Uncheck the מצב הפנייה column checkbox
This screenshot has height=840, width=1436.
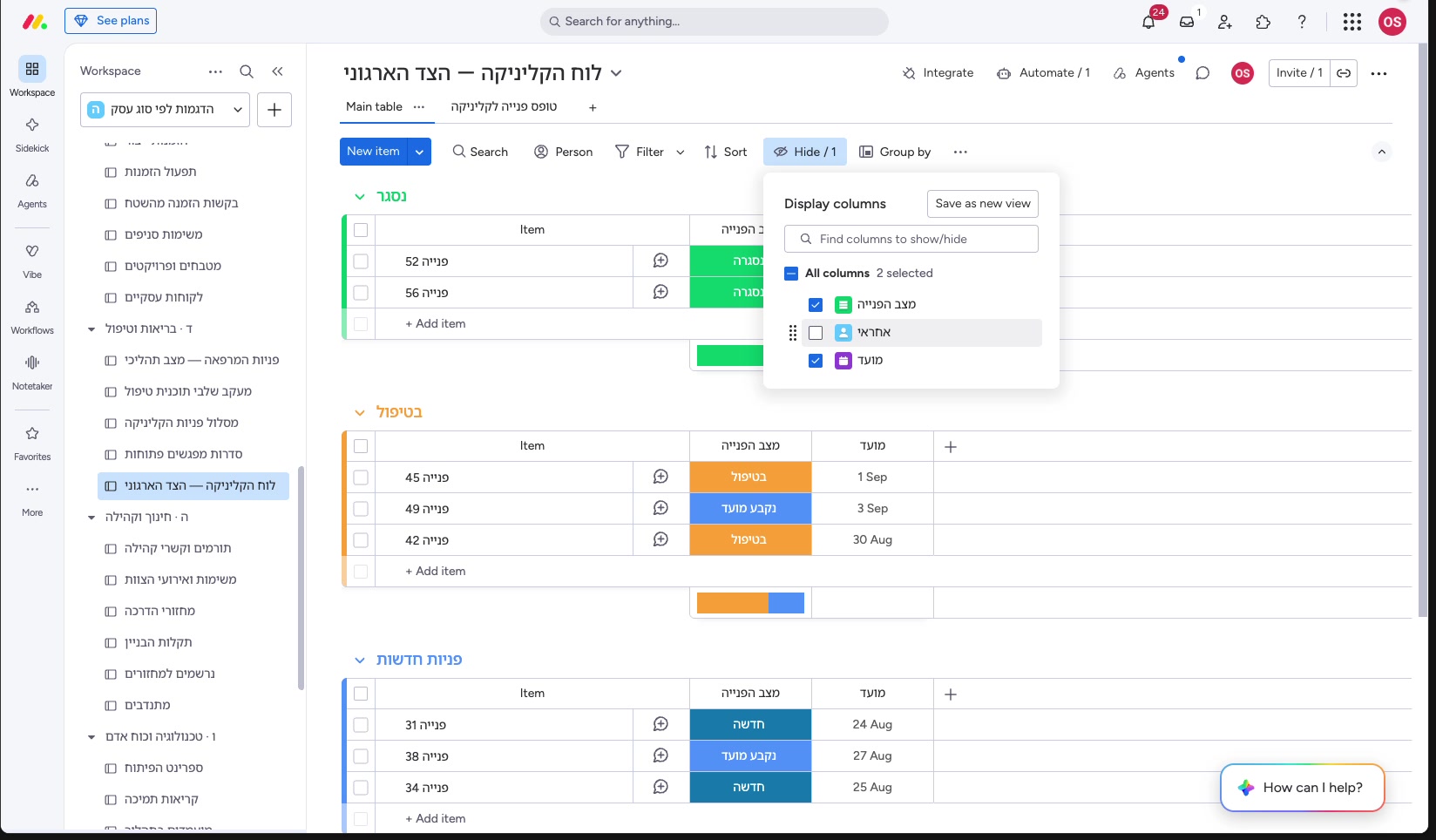[x=816, y=305]
